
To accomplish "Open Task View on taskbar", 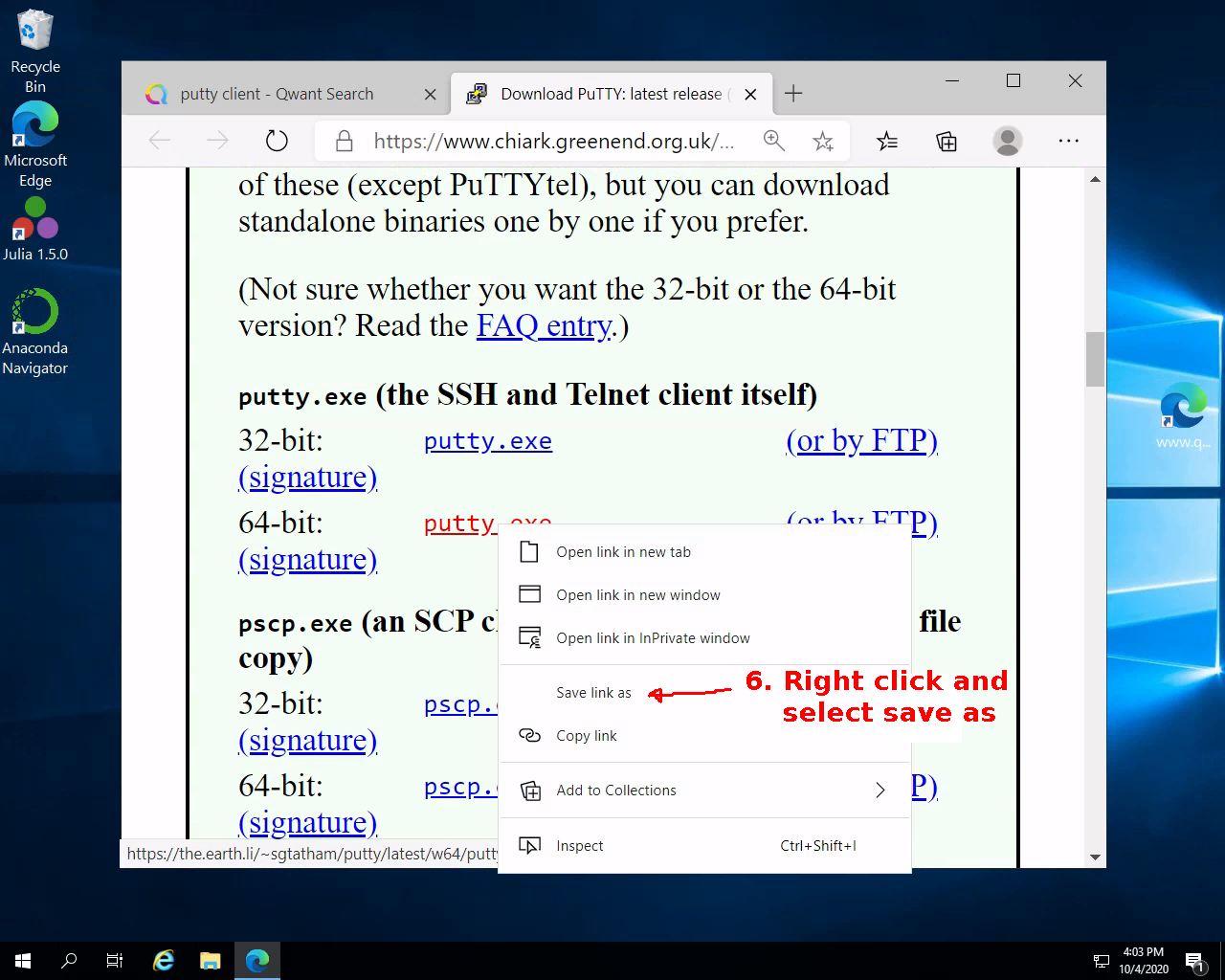I will (x=115, y=961).
